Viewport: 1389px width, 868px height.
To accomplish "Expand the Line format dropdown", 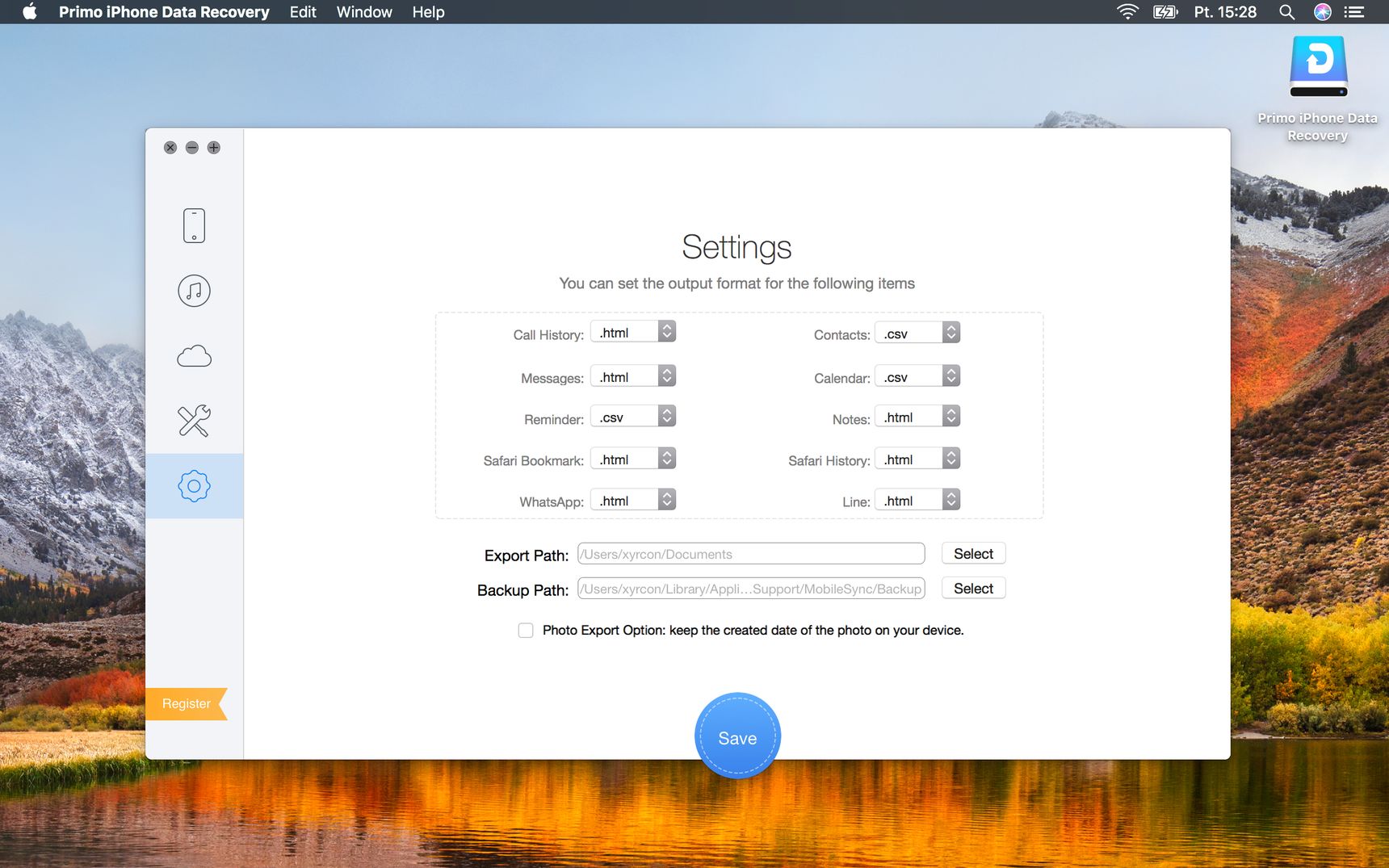I will [x=917, y=500].
